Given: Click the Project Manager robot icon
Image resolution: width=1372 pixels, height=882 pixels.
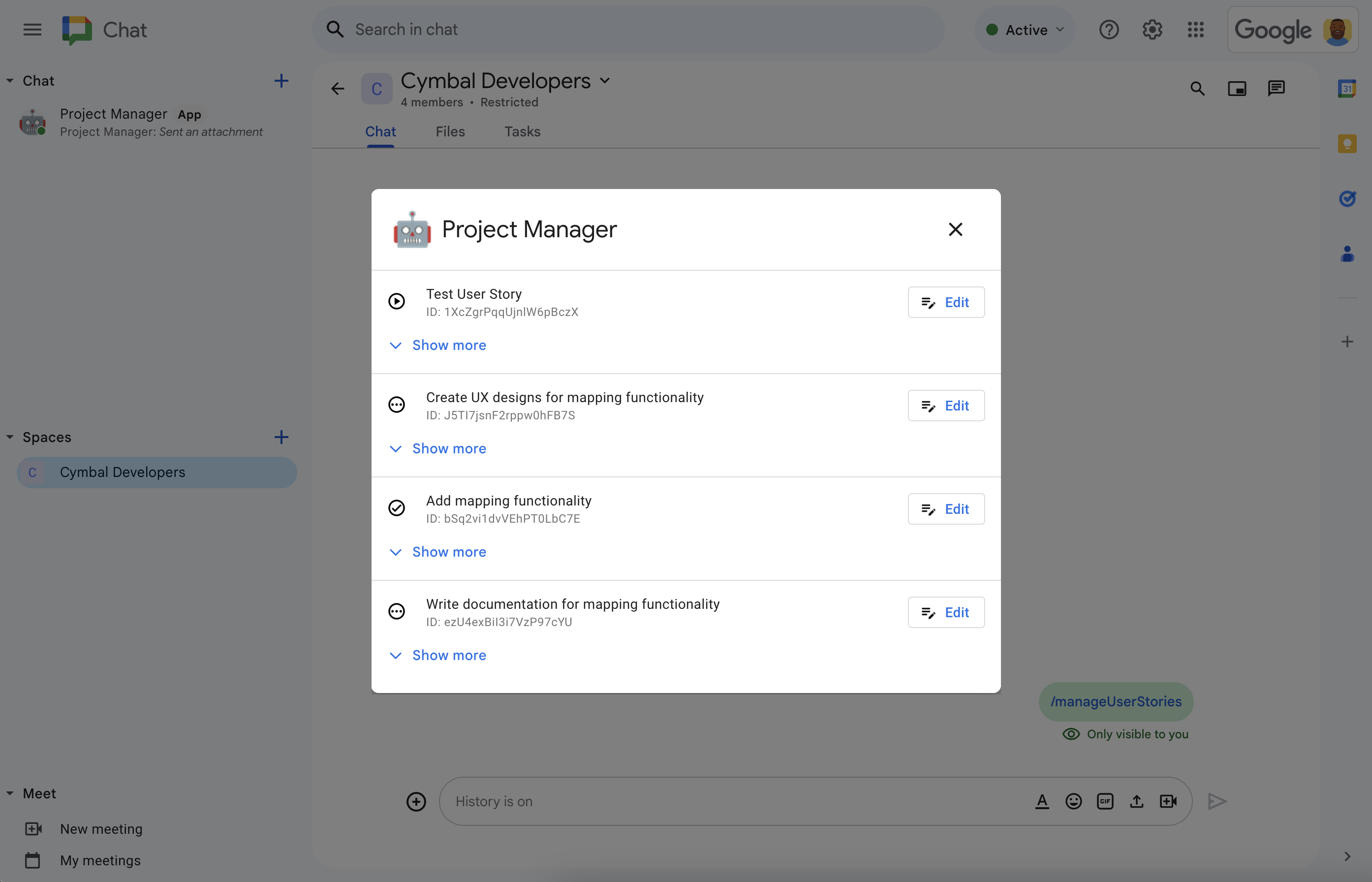Looking at the screenshot, I should (x=411, y=230).
